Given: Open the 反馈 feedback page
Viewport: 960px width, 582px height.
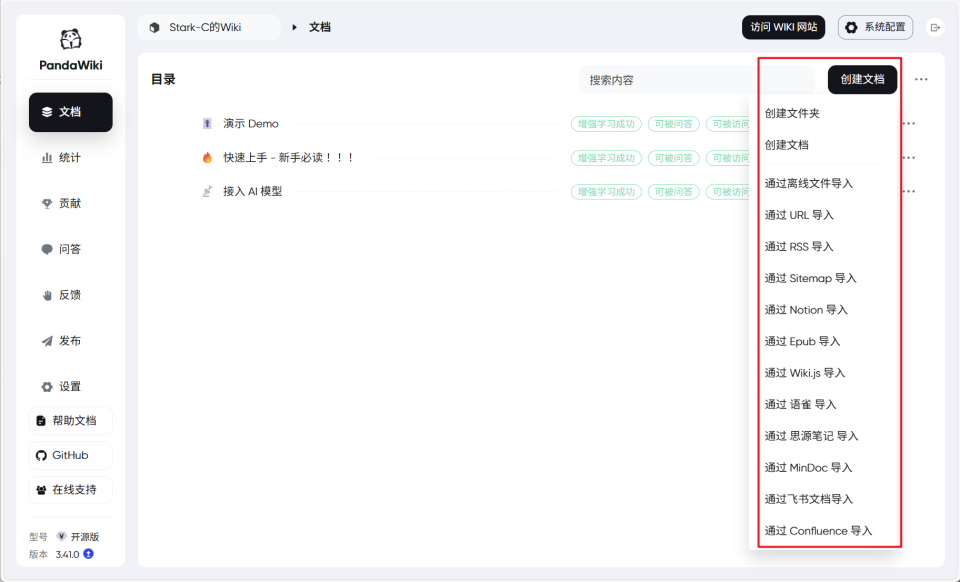Looking at the screenshot, I should tap(70, 295).
